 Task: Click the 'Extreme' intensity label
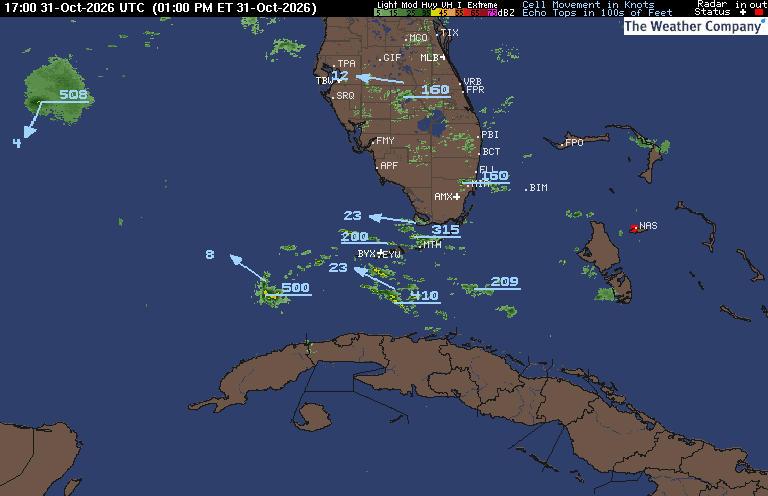click(x=482, y=4)
